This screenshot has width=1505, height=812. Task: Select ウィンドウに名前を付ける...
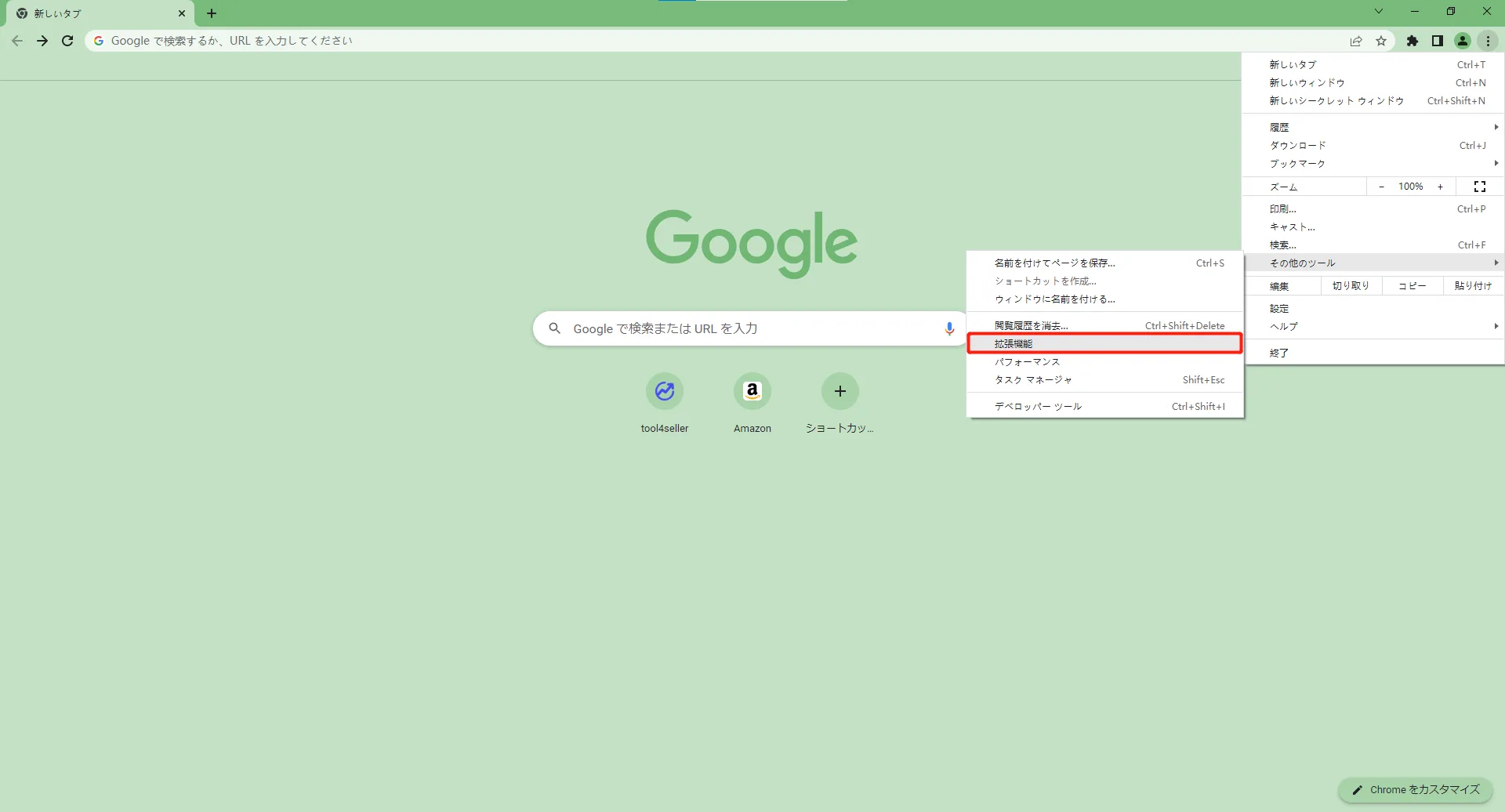point(1105,299)
